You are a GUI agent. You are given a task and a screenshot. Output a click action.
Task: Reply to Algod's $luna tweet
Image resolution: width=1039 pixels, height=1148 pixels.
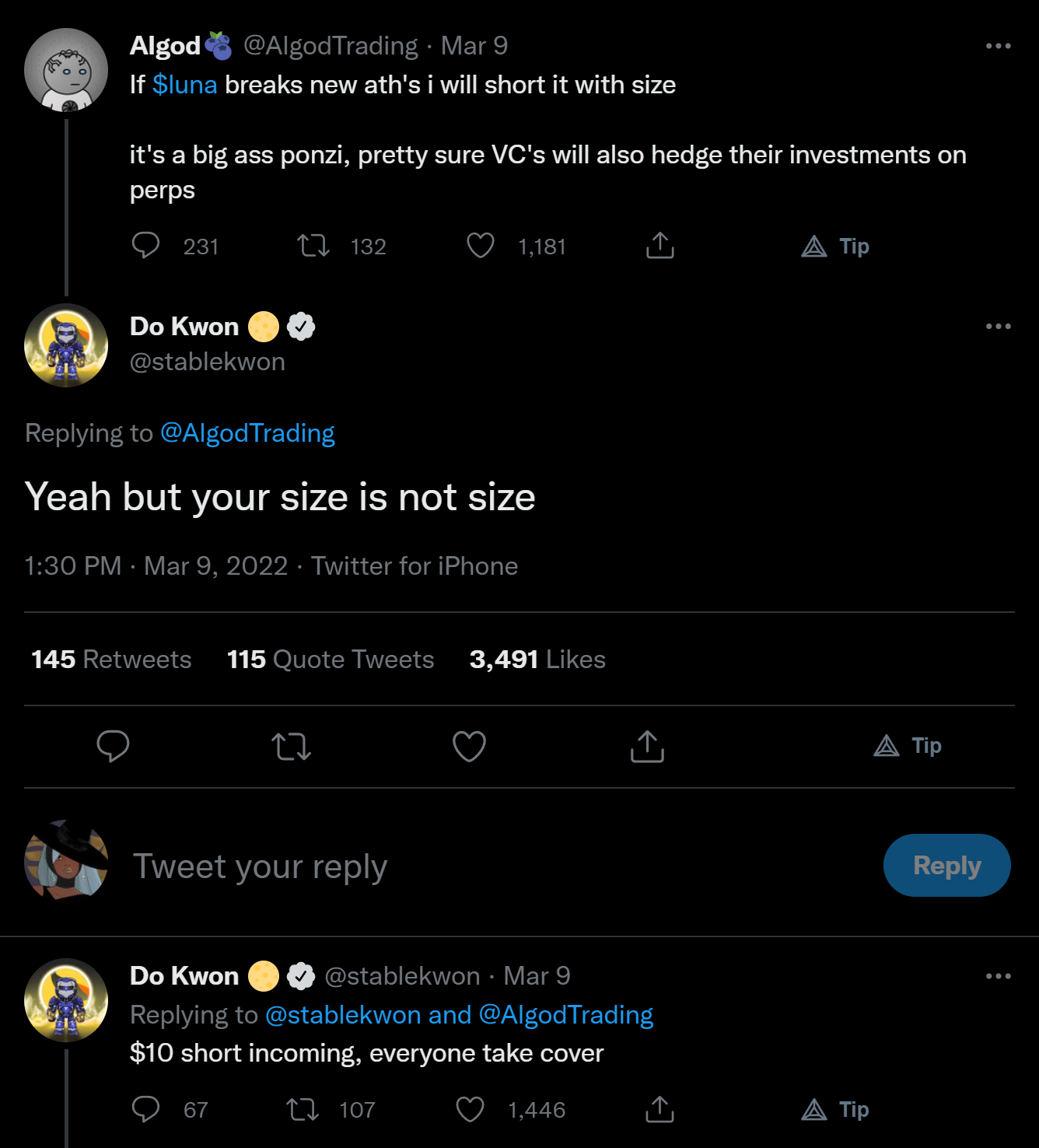point(145,246)
